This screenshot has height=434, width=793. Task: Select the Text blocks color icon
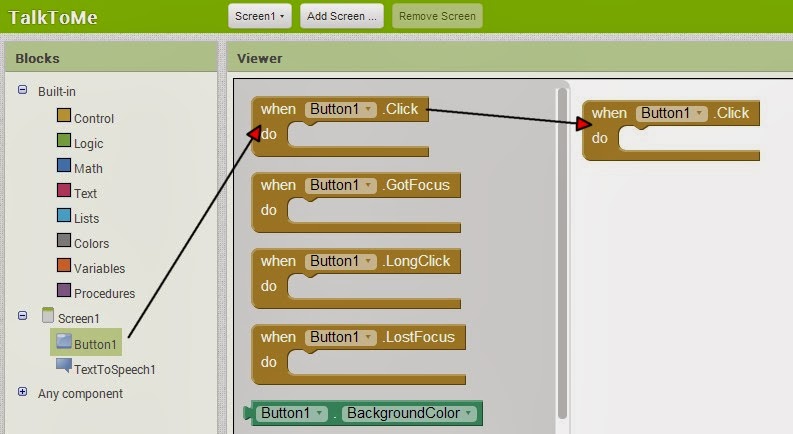(64, 190)
